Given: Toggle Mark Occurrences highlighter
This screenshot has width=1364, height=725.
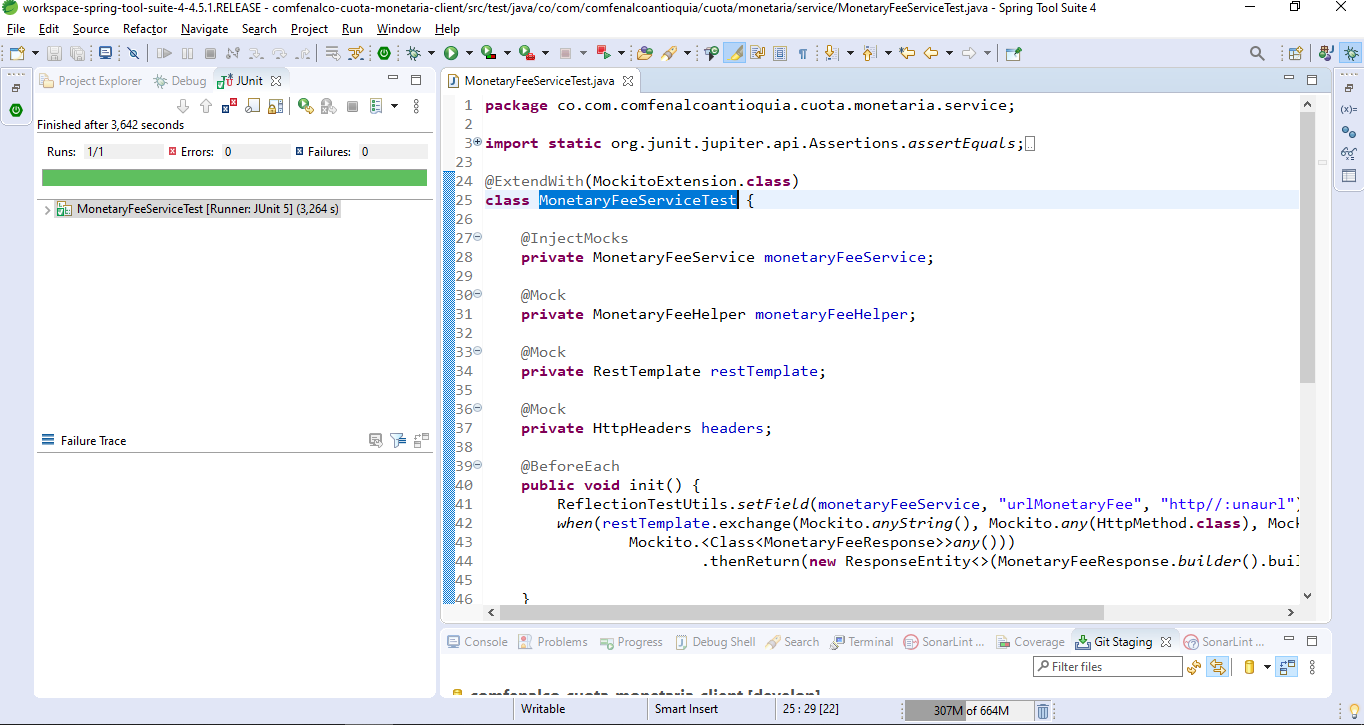Looking at the screenshot, I should point(735,53).
